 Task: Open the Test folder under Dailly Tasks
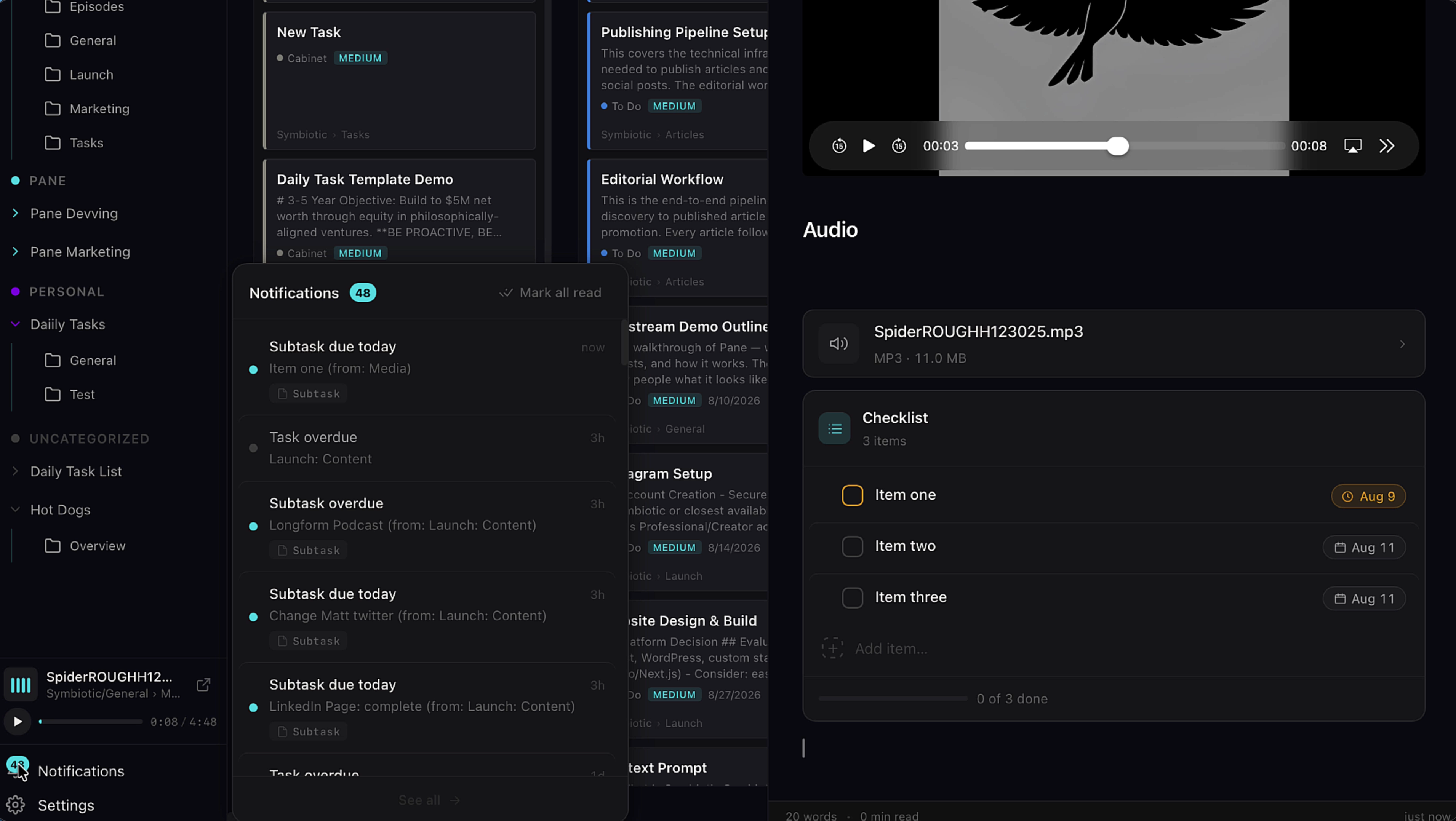point(69,395)
